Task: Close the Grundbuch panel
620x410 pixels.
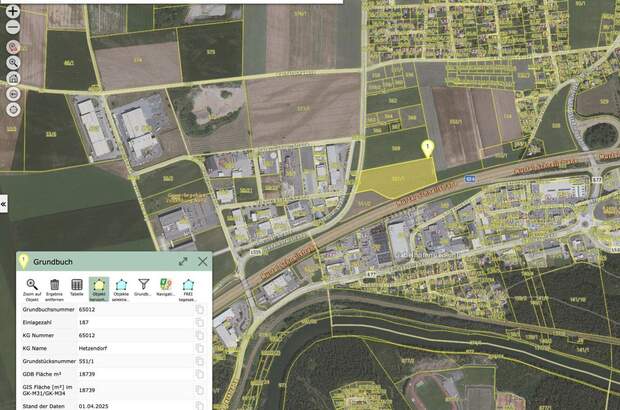Action: [x=203, y=261]
